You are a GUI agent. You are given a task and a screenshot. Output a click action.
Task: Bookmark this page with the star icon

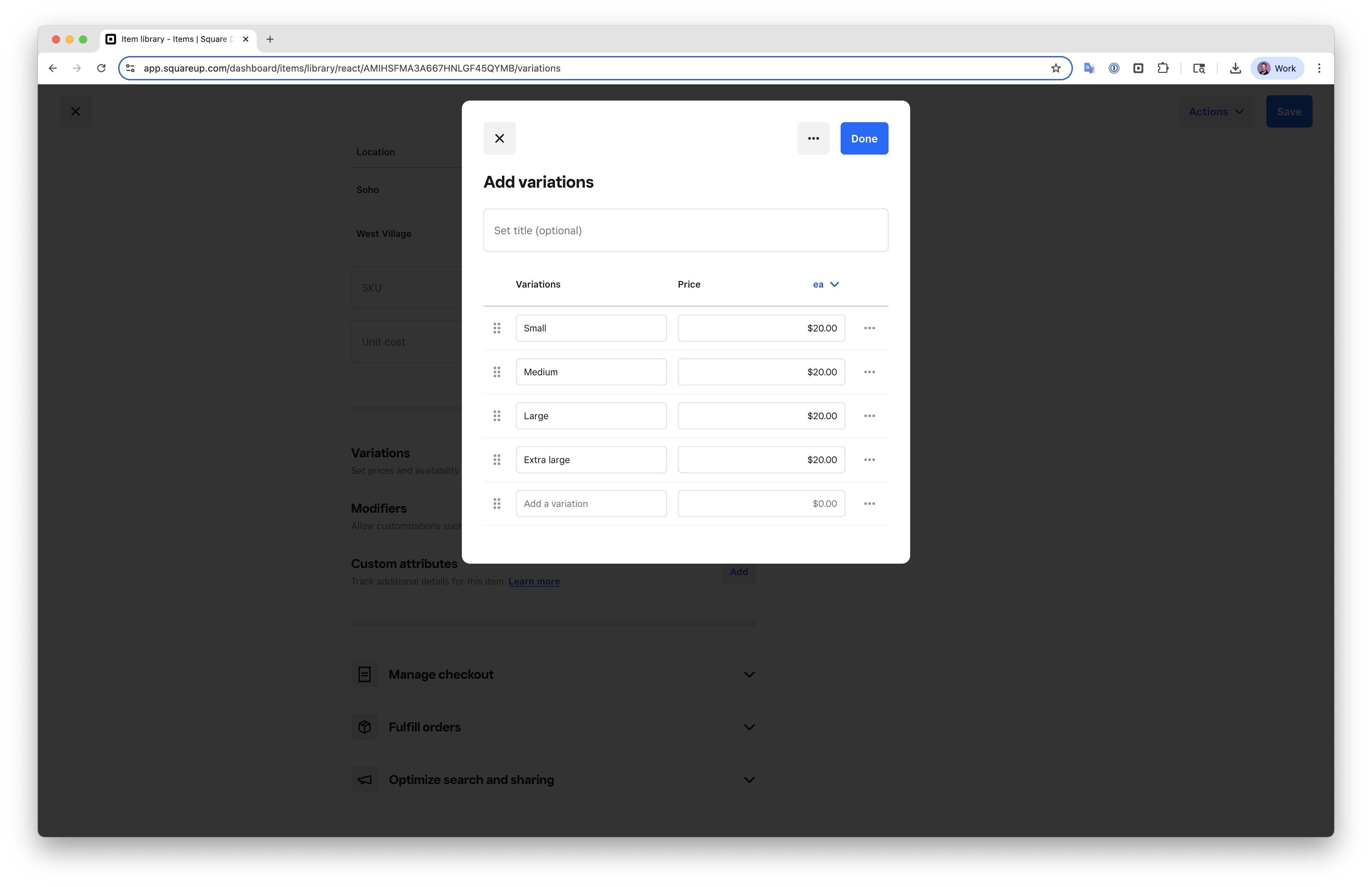tap(1055, 68)
